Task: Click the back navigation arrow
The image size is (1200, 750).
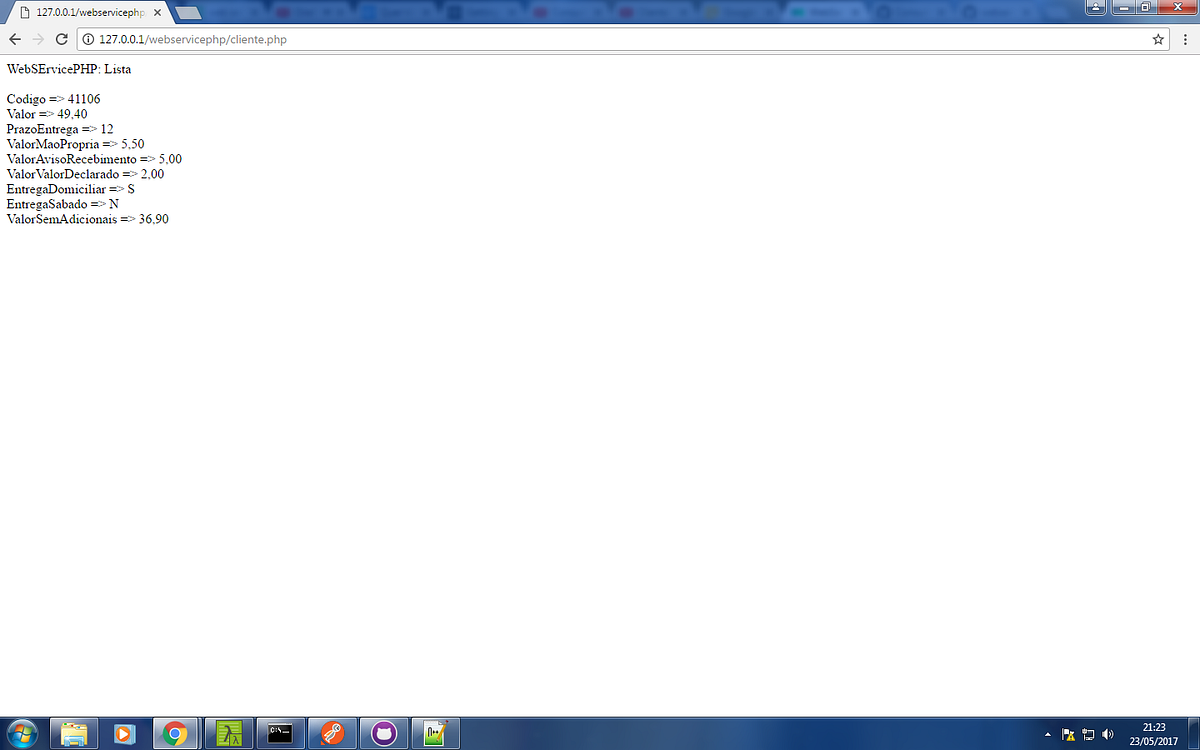Action: [x=15, y=39]
